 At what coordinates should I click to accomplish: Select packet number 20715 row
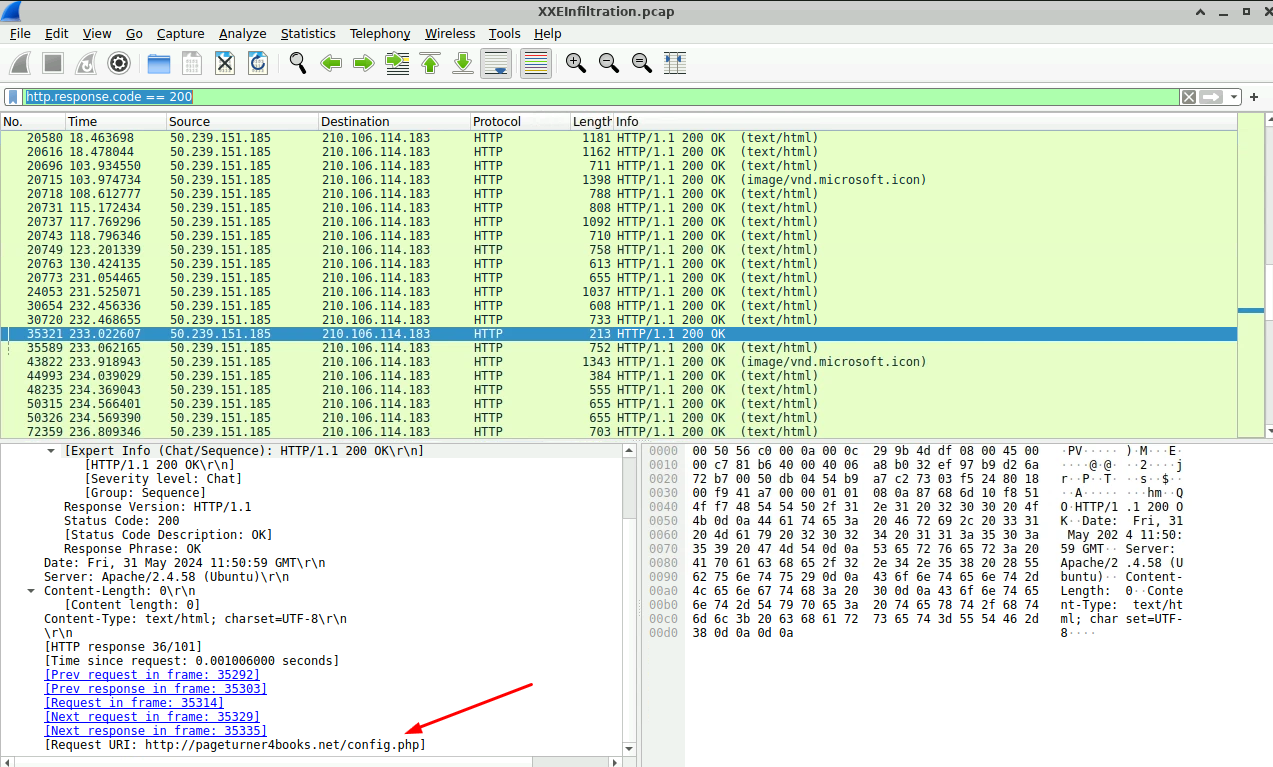tap(618, 180)
